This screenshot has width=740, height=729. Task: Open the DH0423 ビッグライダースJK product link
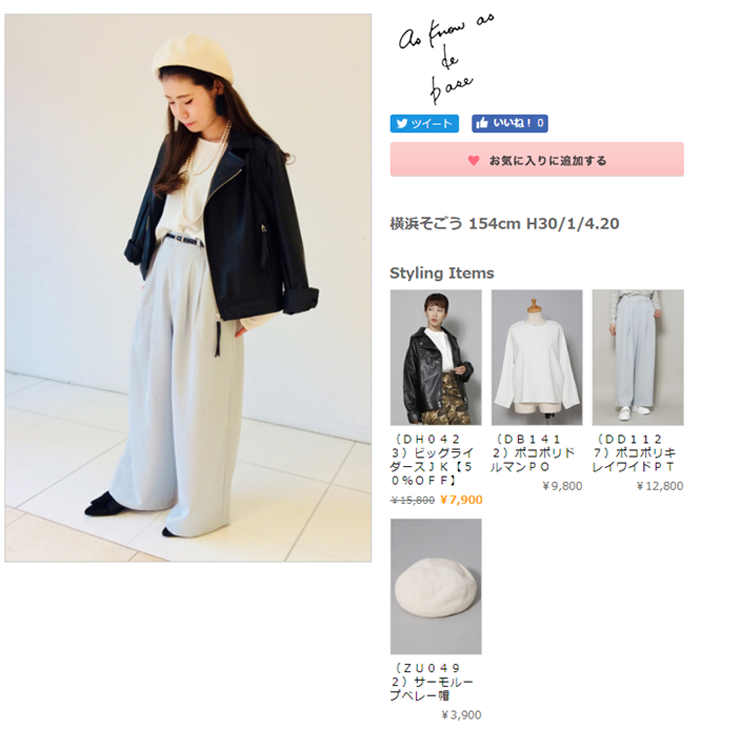click(x=432, y=460)
